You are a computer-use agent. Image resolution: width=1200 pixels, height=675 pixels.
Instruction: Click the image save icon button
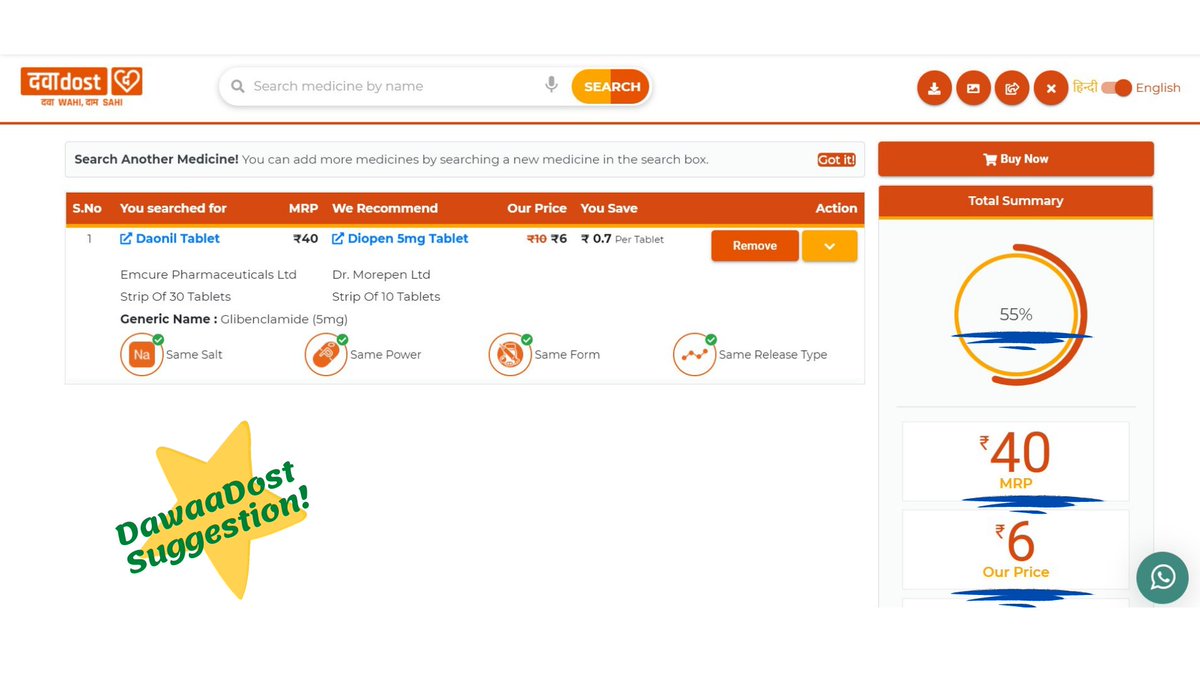(973, 88)
